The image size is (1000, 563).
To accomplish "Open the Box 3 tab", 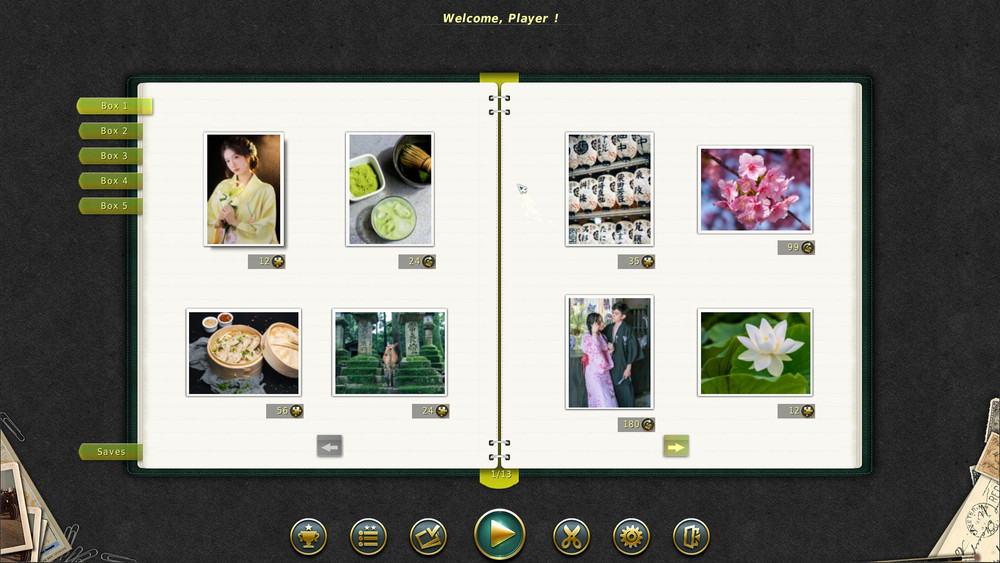I will (x=113, y=156).
